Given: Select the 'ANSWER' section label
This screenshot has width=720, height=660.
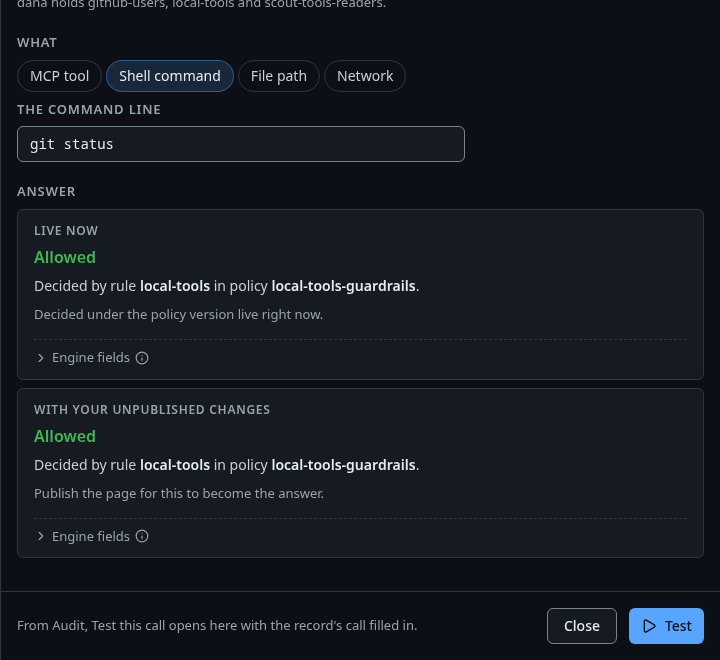Looking at the screenshot, I should pyautogui.click(x=46, y=192).
